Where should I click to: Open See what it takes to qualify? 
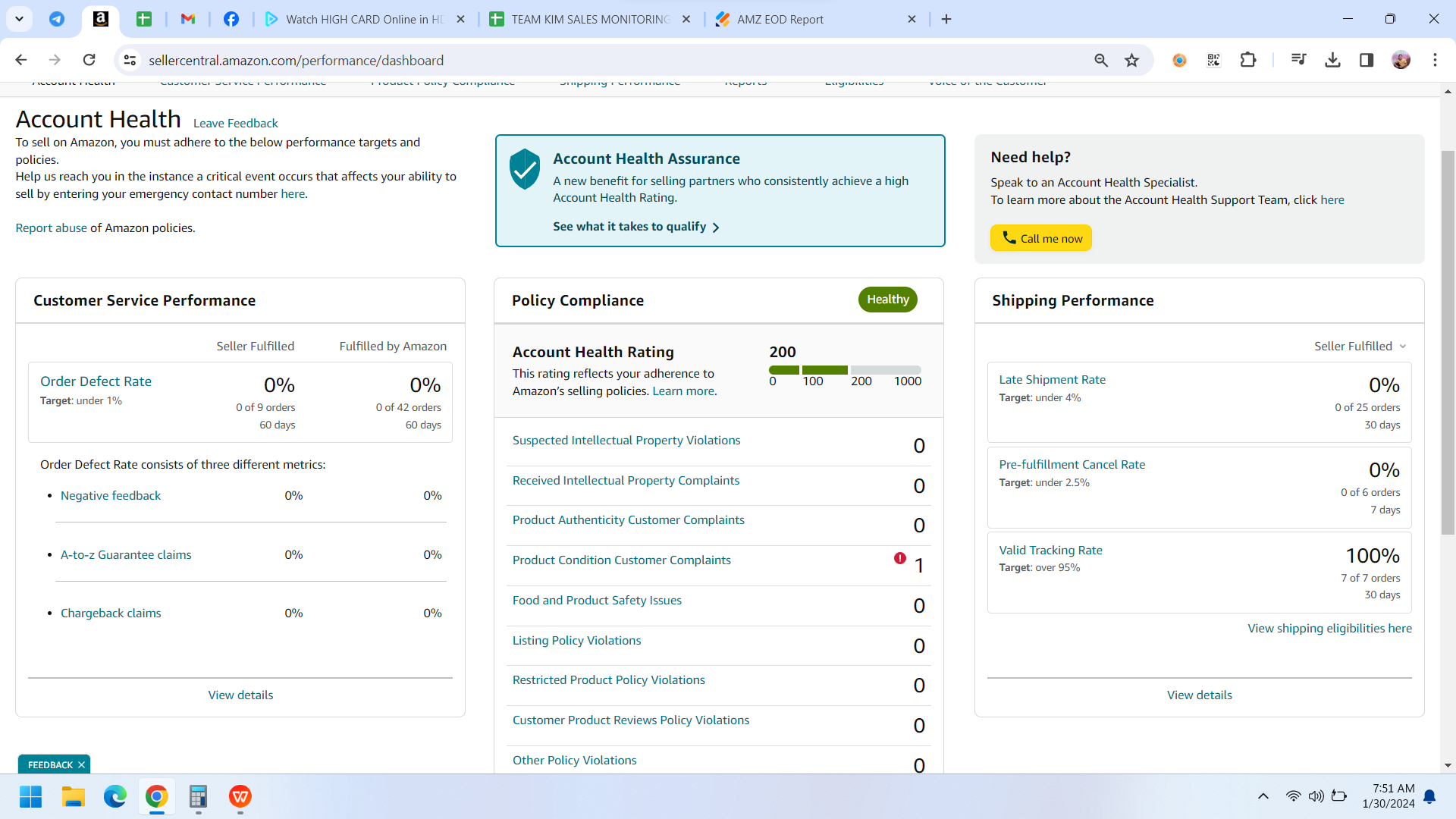pos(635,227)
